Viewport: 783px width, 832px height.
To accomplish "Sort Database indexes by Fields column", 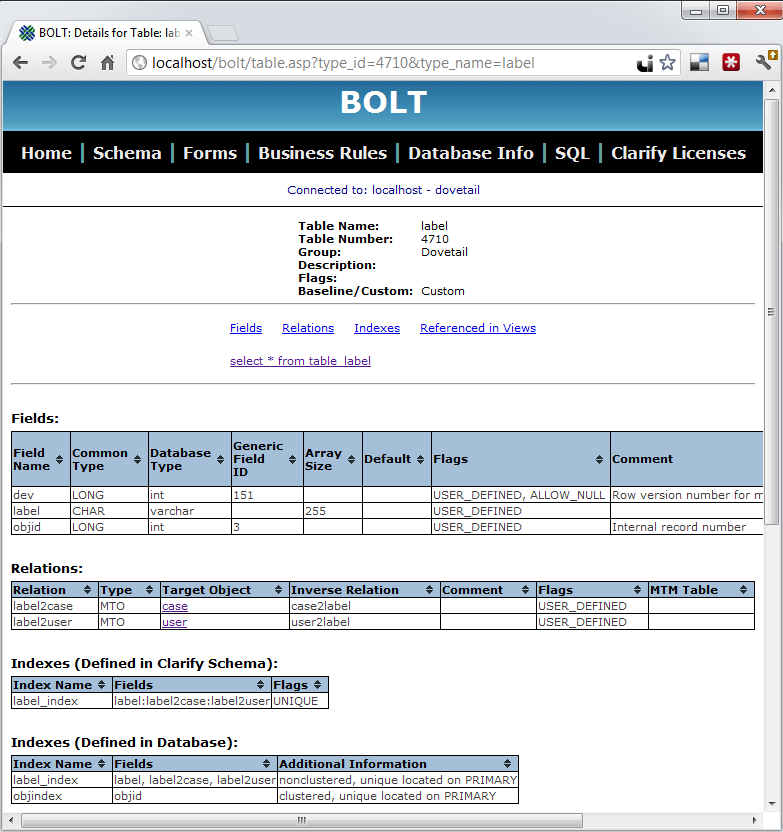I will (266, 764).
